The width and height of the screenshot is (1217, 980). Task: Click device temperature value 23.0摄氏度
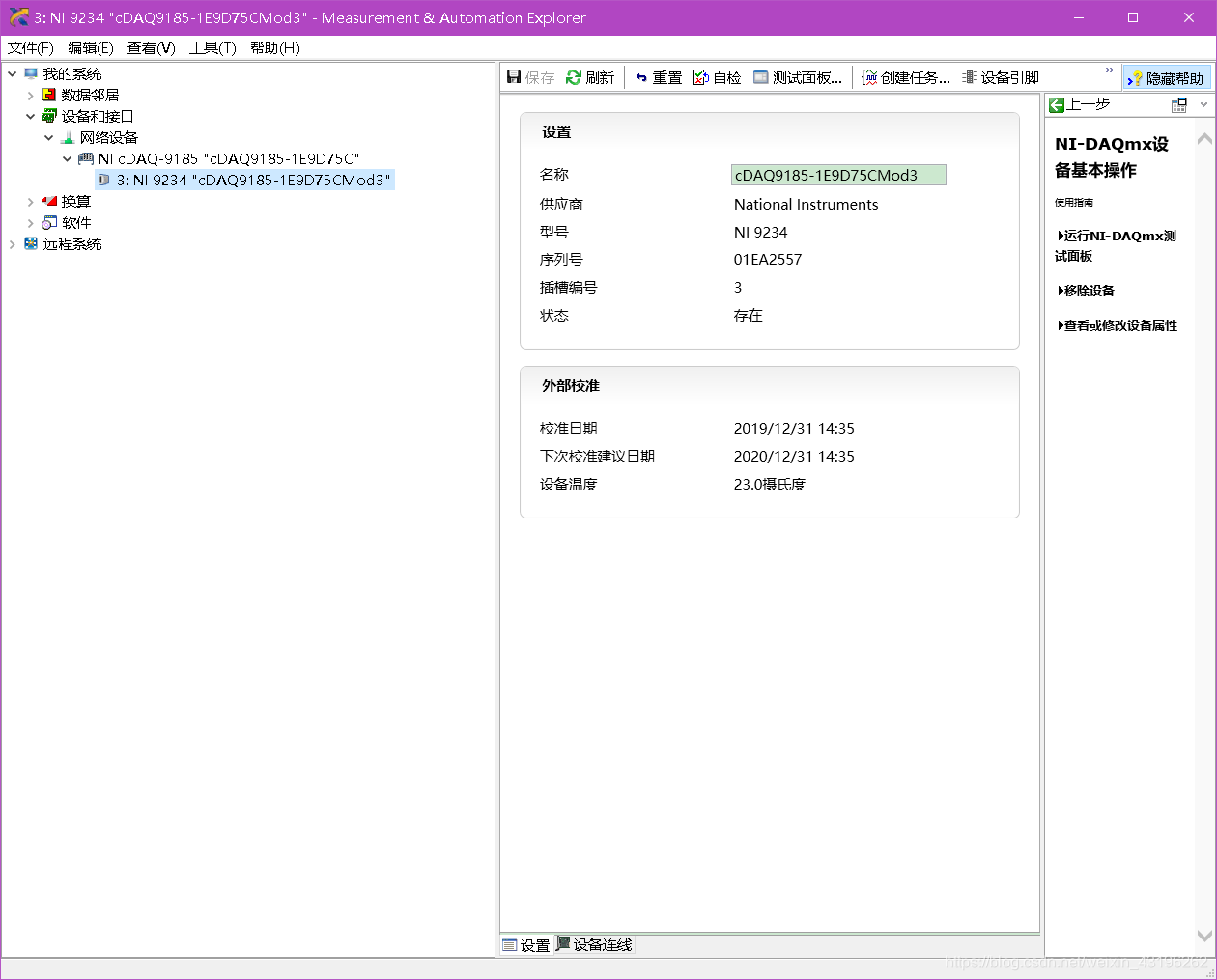click(x=770, y=484)
